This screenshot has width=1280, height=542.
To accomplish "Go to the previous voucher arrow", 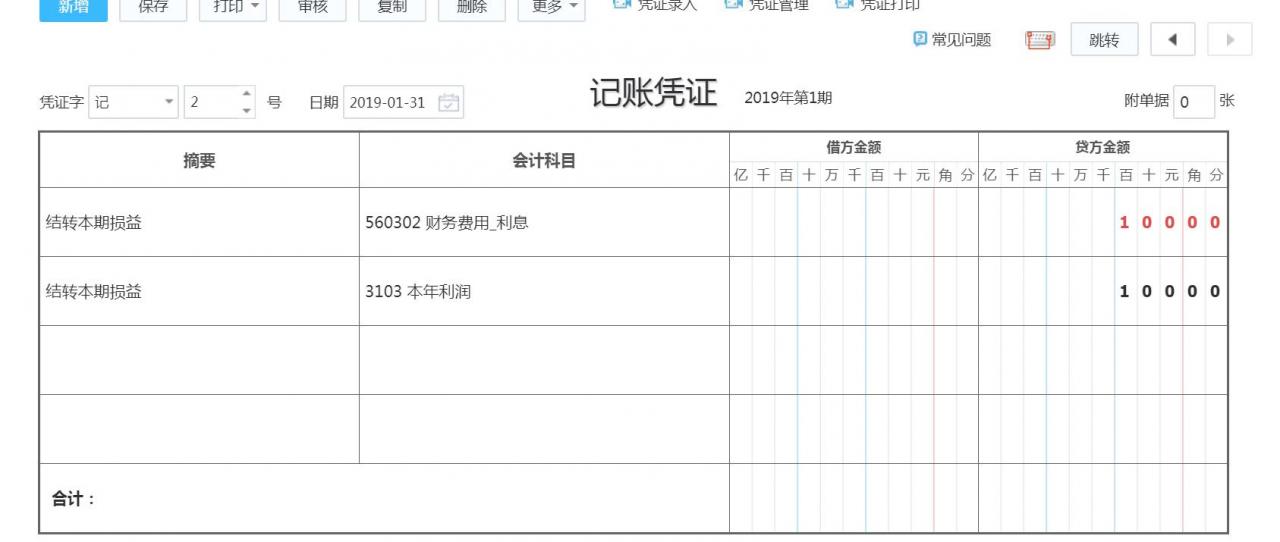I will click(x=1173, y=40).
